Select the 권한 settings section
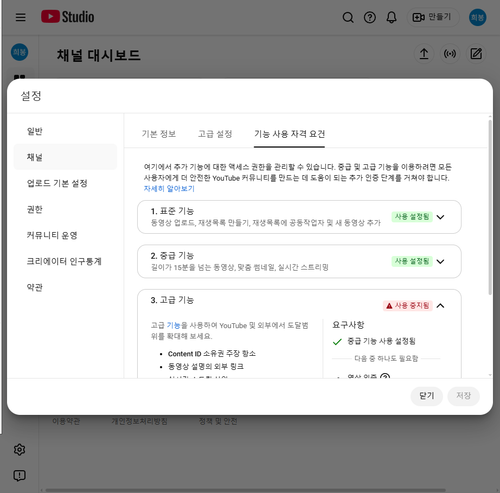This screenshot has width=500, height=493. [x=65, y=209]
